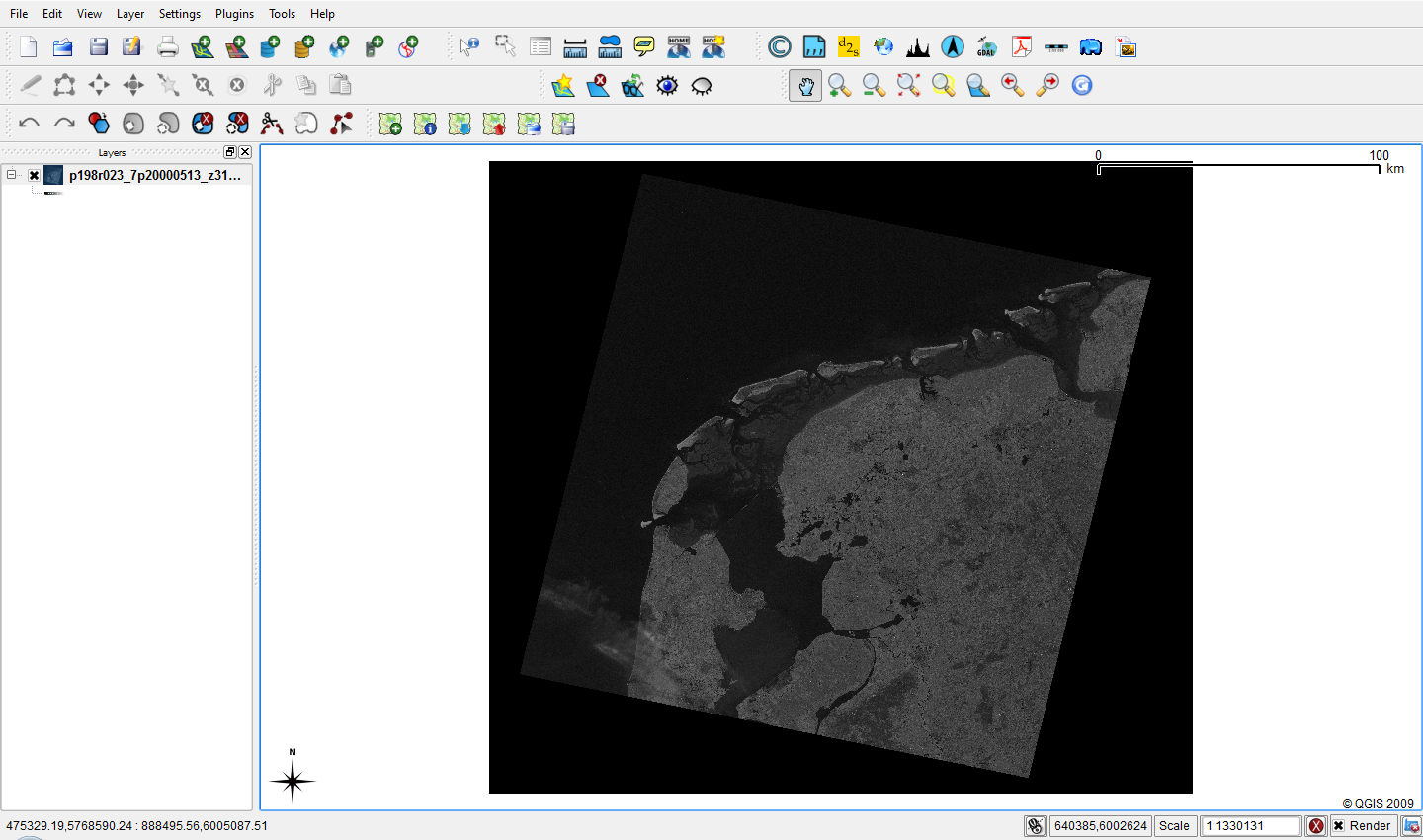The height and width of the screenshot is (840, 1423).
Task: Open Print Composer via printer icon
Action: pos(167,46)
